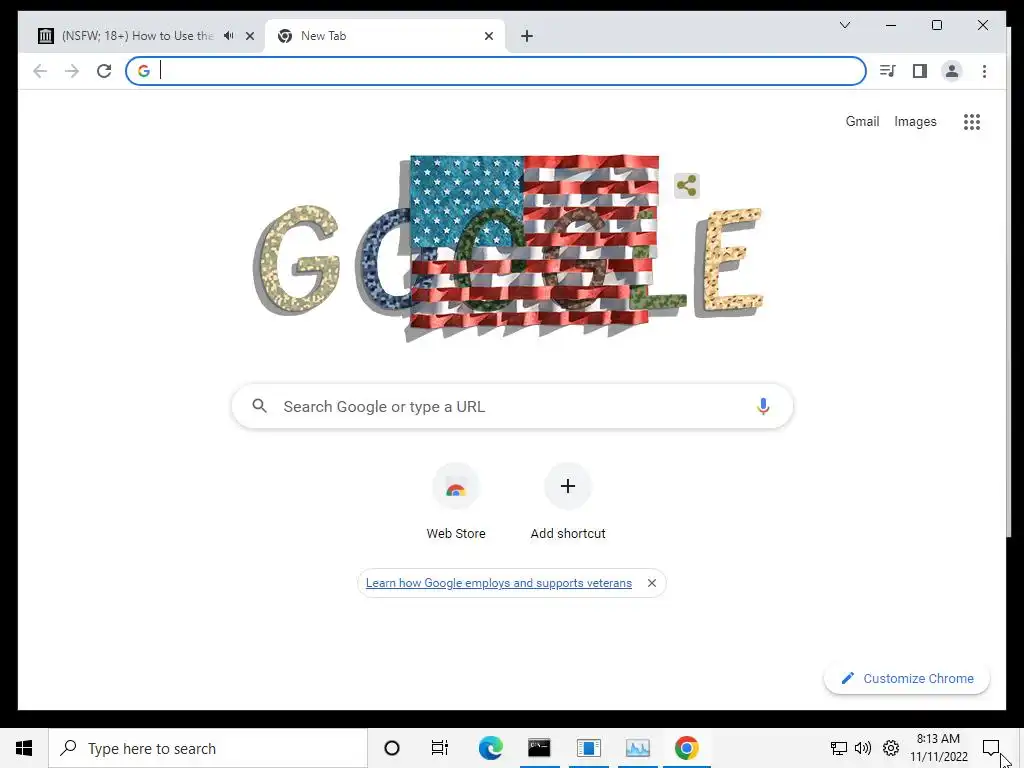Open a new tab with the plus button
Screen dimensions: 1024x768
527,36
